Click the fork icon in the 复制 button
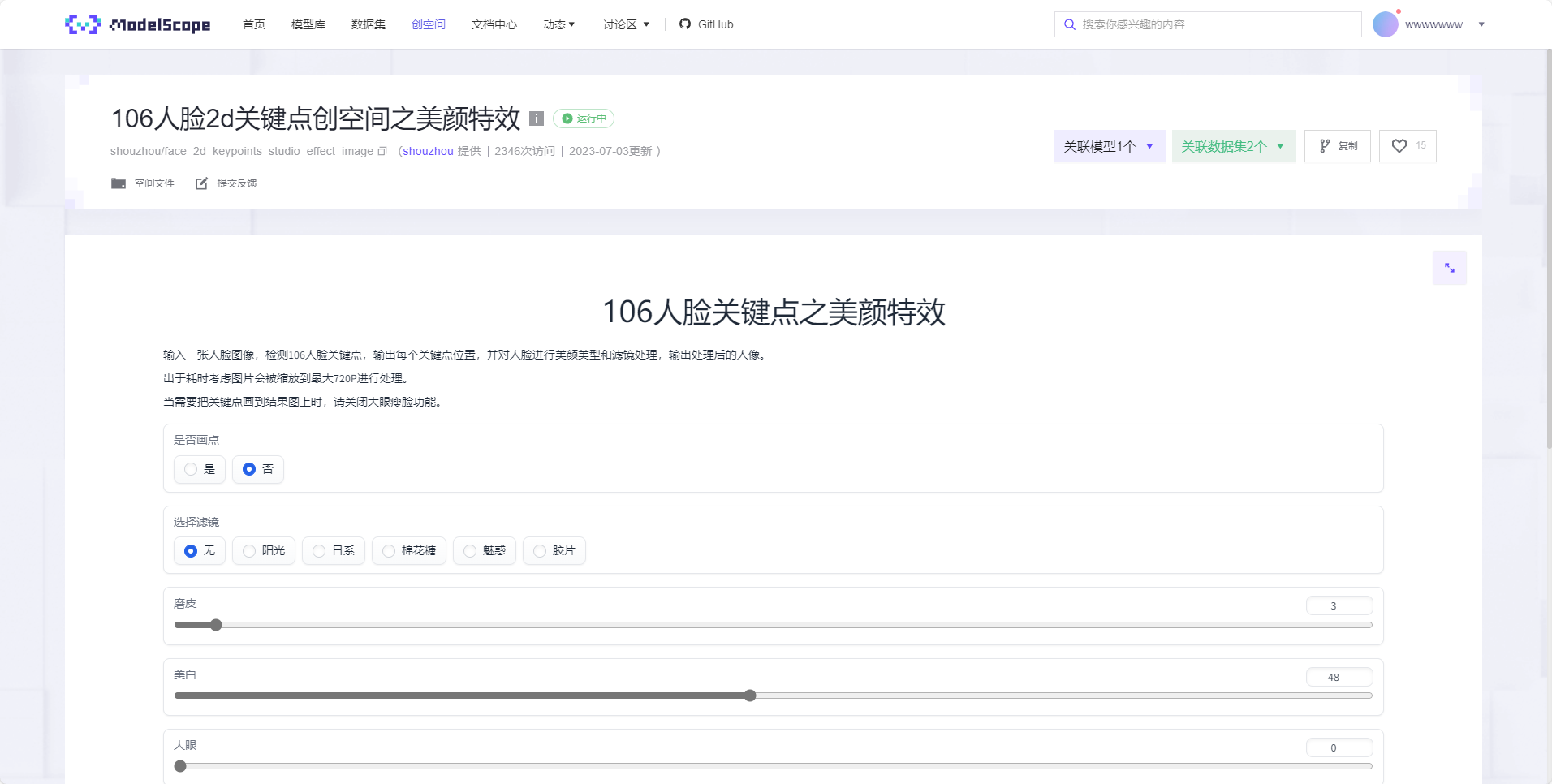This screenshot has height=784, width=1552. [x=1325, y=146]
